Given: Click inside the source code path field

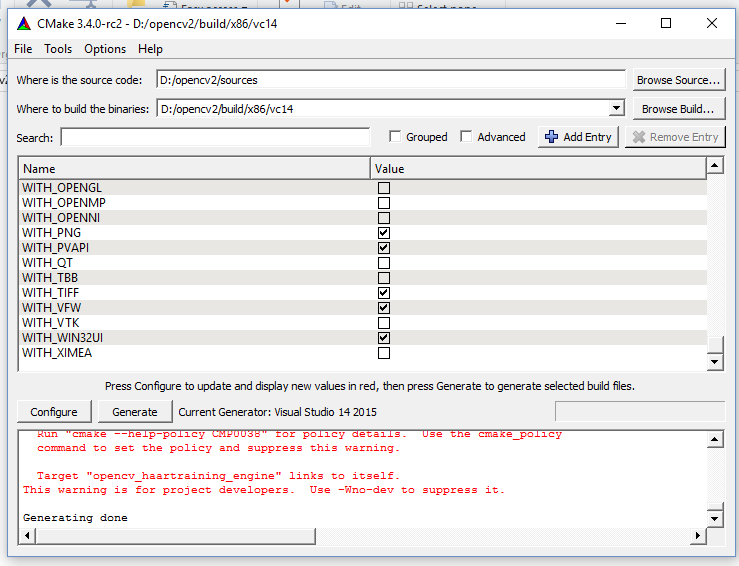Looking at the screenshot, I should (x=391, y=80).
